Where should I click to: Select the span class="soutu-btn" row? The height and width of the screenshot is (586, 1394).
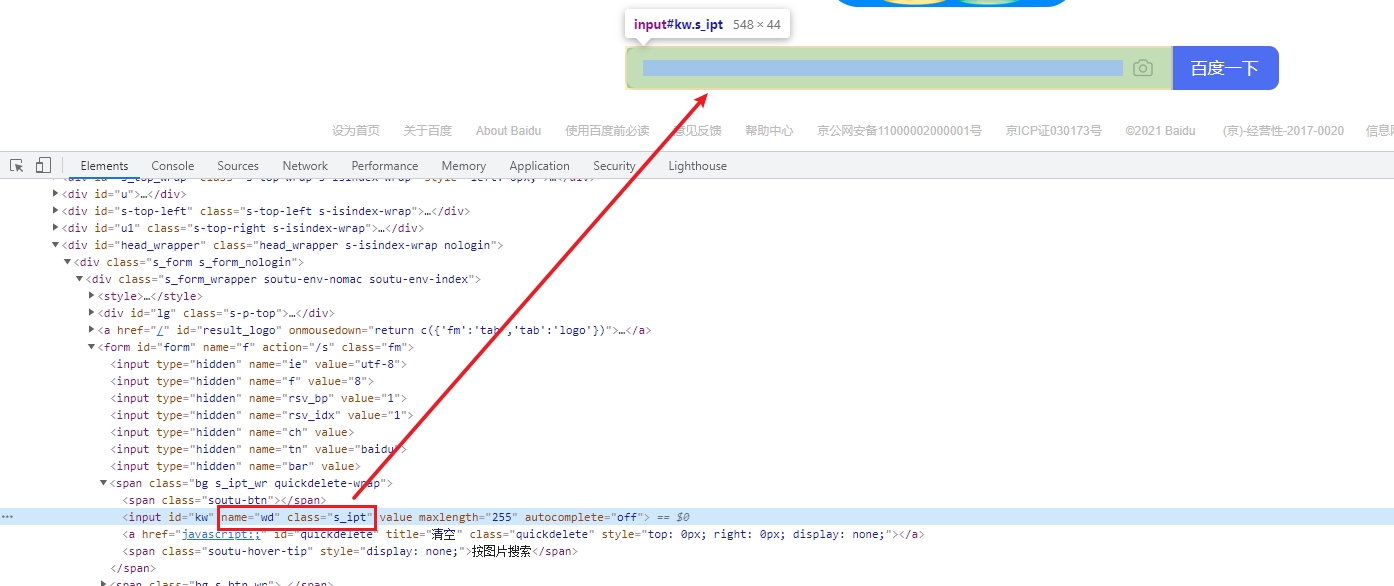click(225, 500)
